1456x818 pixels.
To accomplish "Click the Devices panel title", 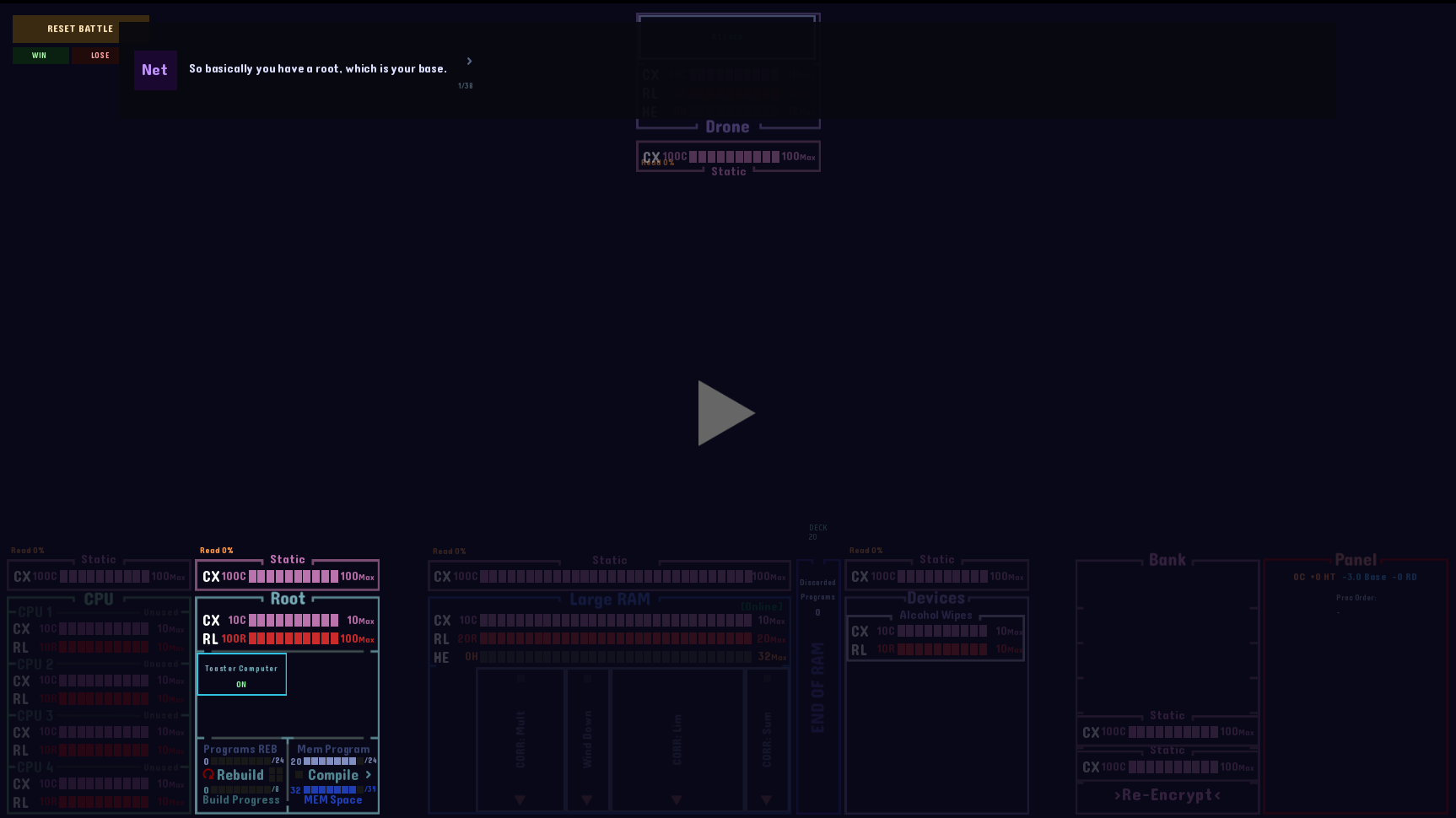I will 936,599.
